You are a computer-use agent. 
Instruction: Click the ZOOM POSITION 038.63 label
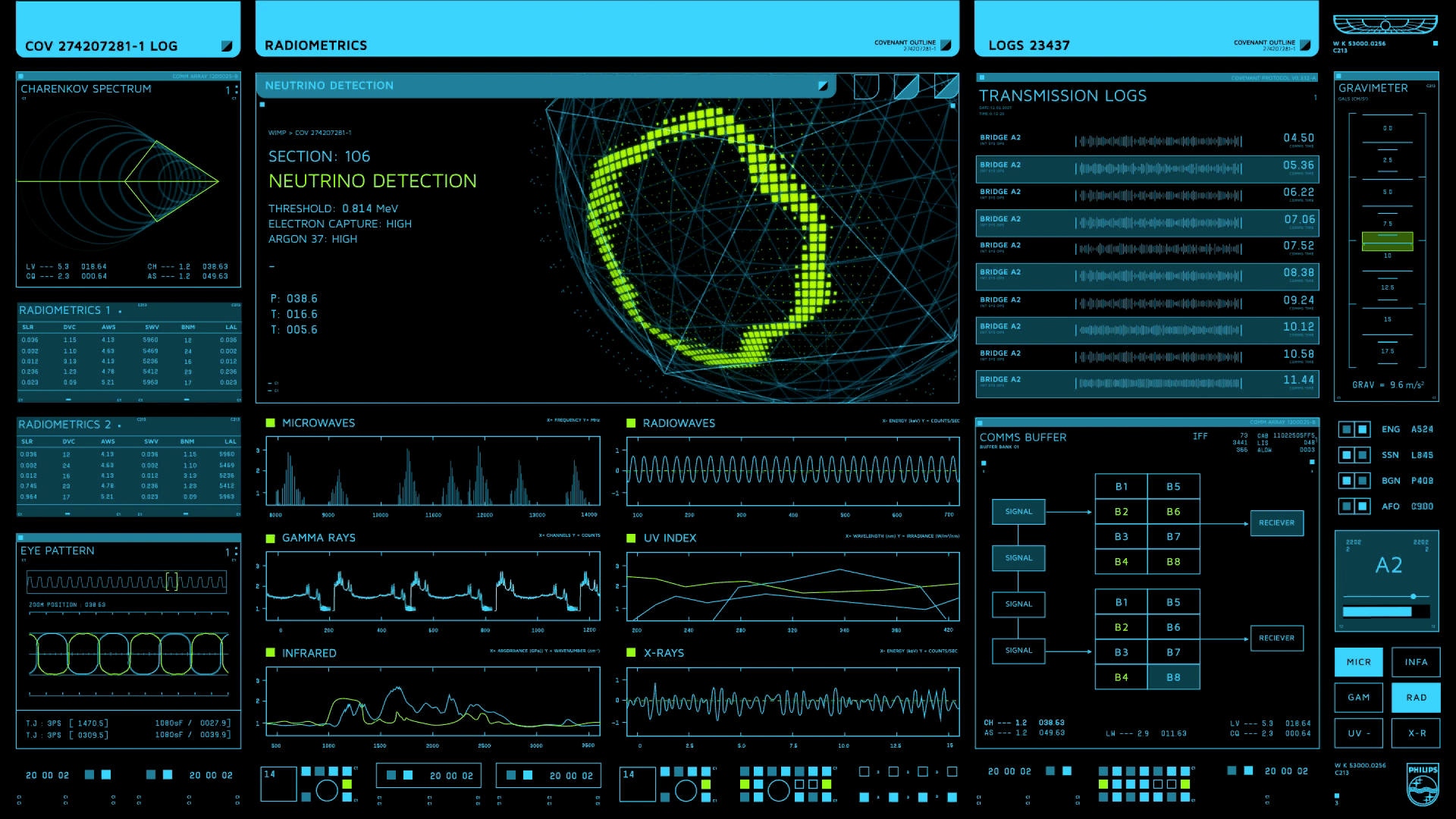67,605
